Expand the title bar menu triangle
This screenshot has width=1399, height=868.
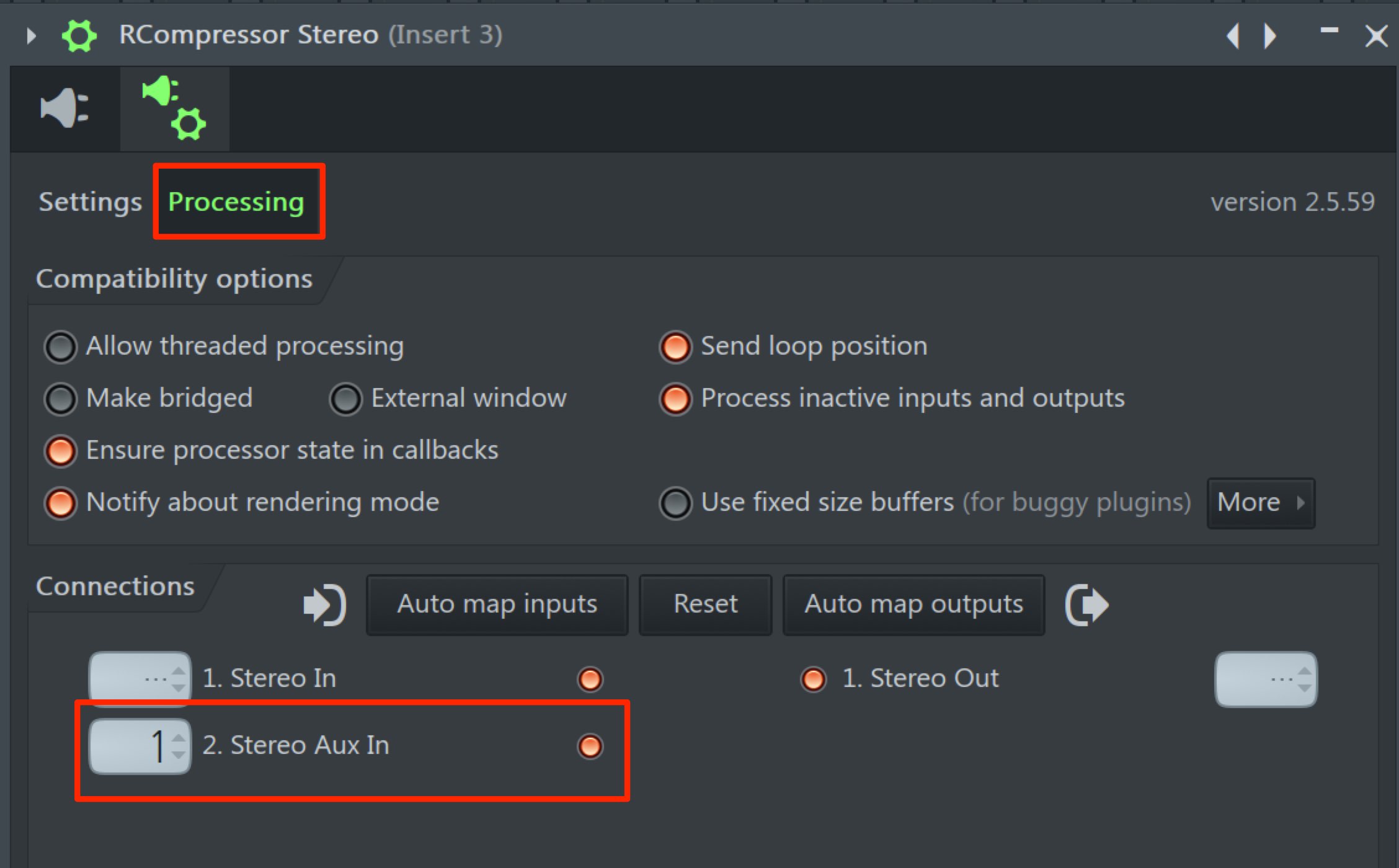[31, 35]
